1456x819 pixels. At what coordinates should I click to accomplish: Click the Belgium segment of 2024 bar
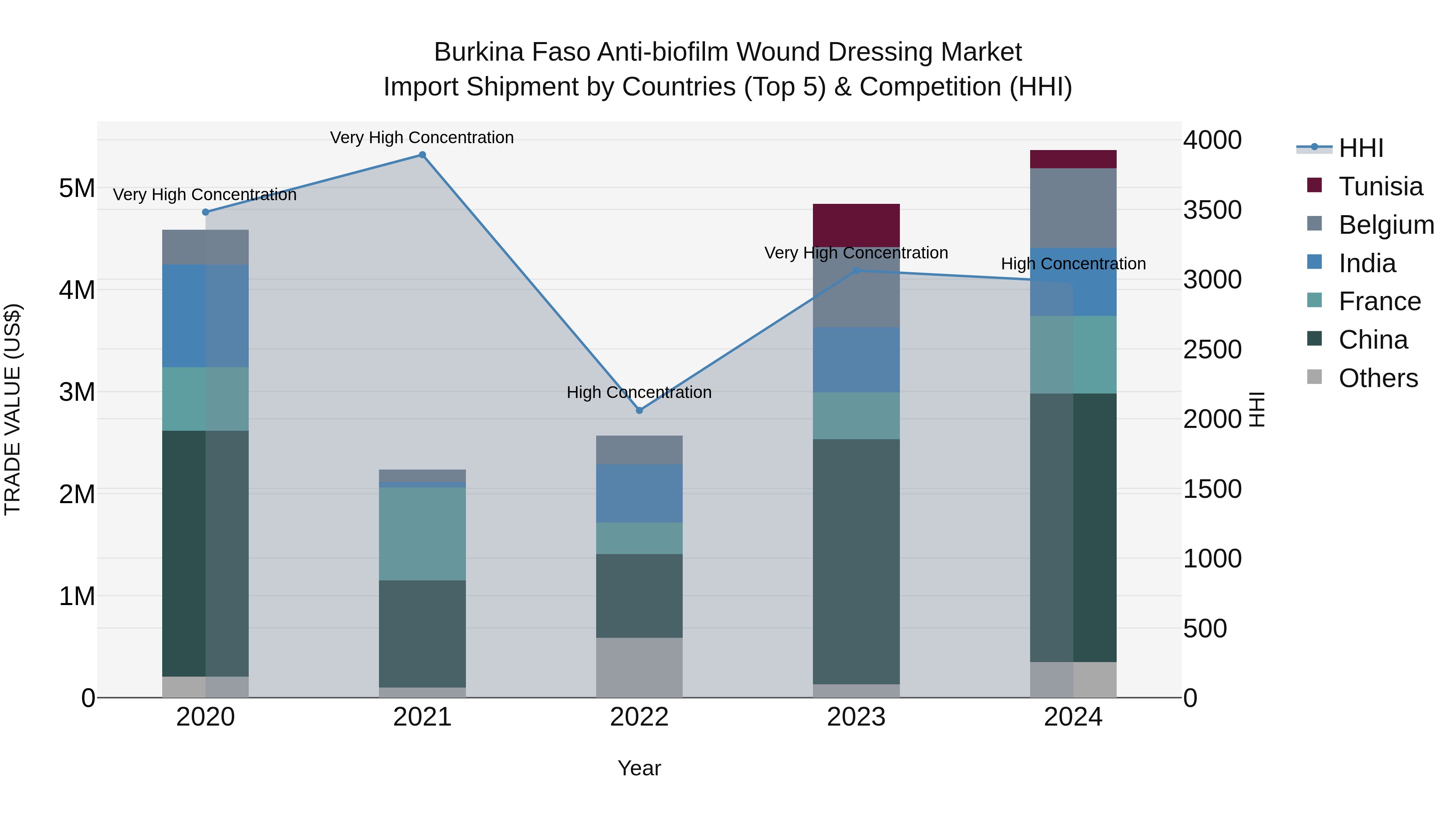click(x=1073, y=209)
